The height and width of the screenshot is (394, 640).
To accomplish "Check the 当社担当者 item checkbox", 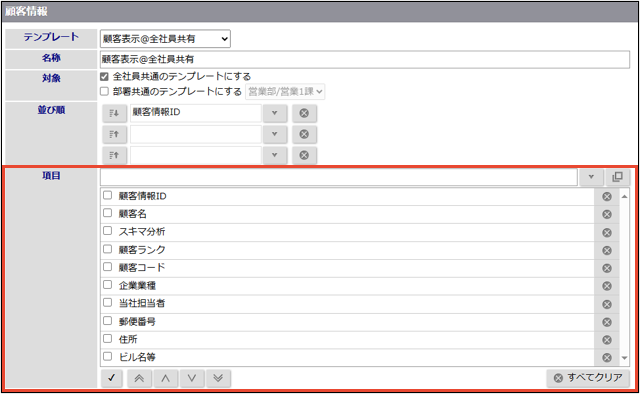I will (x=107, y=303).
